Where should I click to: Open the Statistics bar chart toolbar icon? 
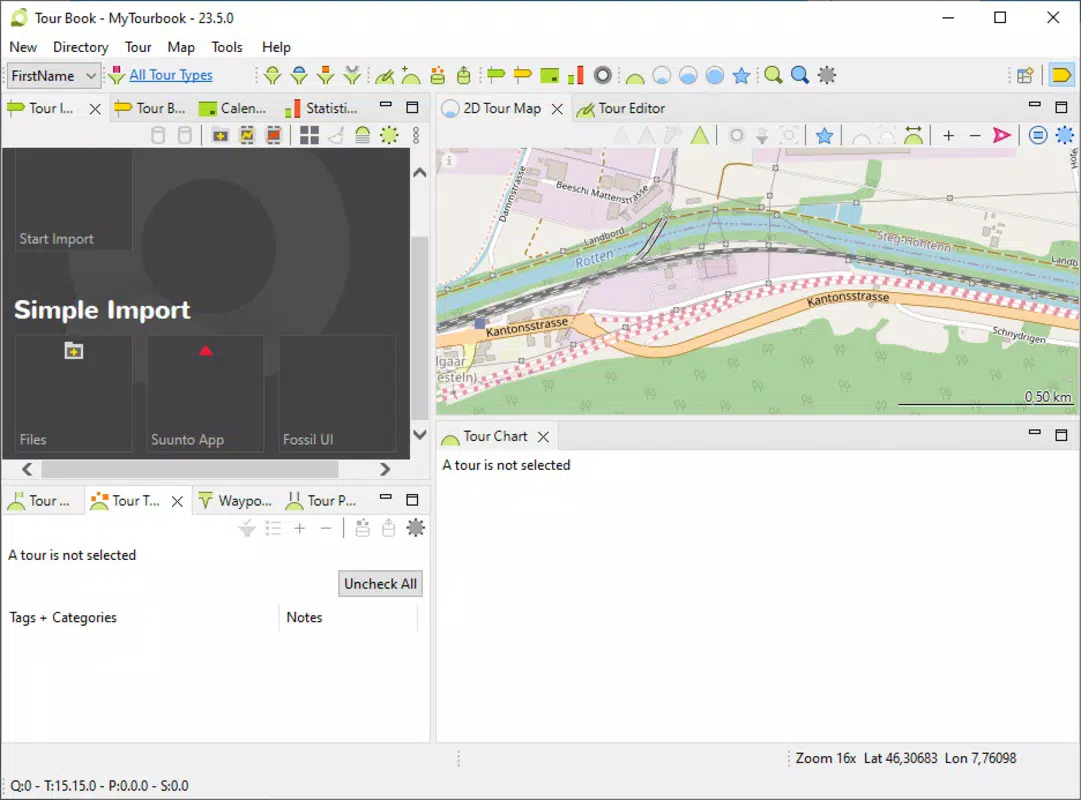576,75
